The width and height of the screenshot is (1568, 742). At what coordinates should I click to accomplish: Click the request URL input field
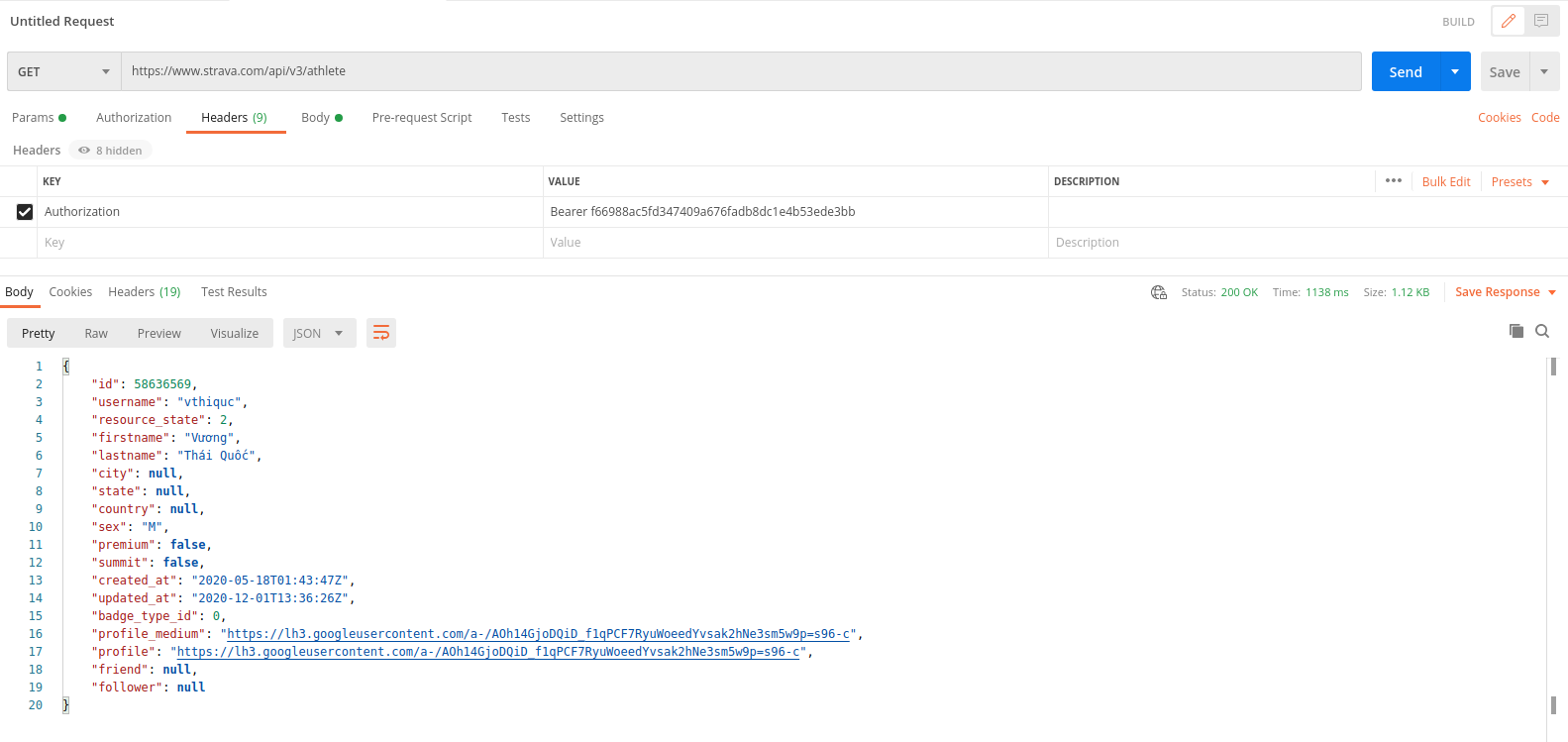click(x=741, y=71)
